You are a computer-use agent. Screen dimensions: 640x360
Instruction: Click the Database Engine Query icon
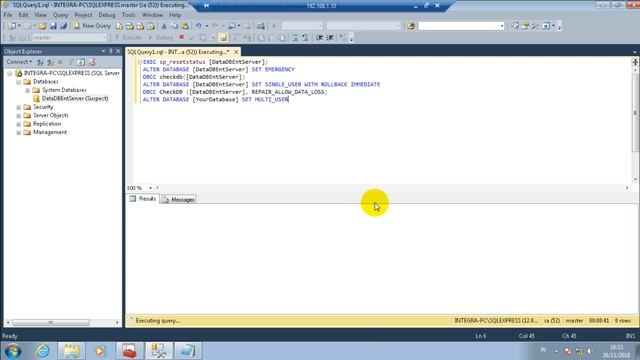coord(119,26)
